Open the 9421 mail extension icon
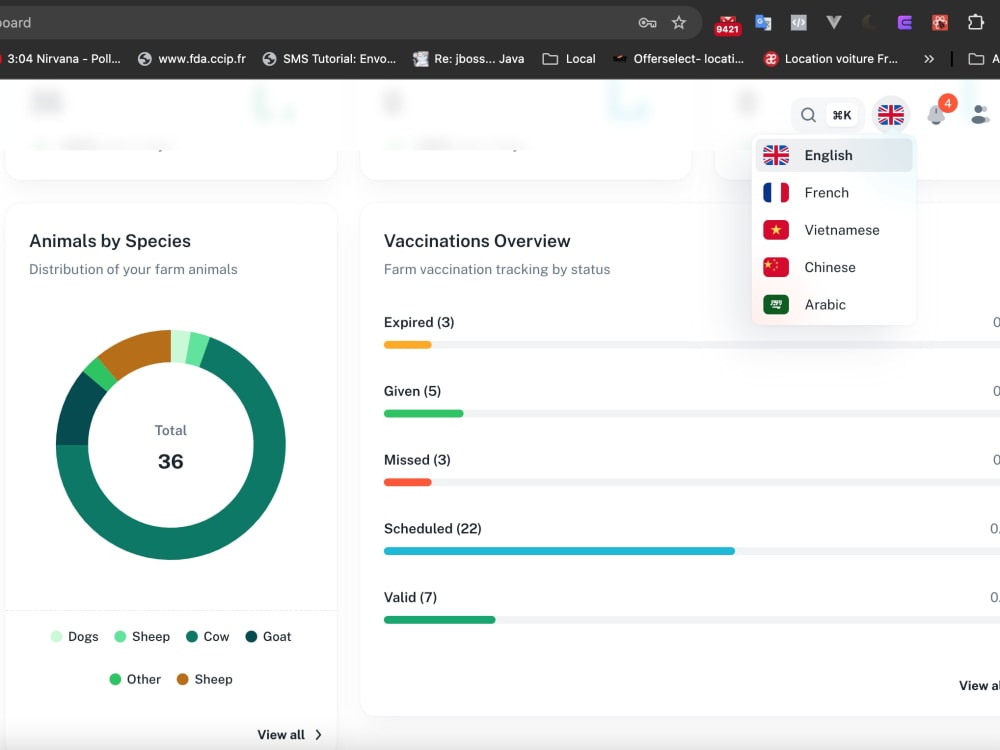Screen dimensions: 1000x750 pos(727,24)
